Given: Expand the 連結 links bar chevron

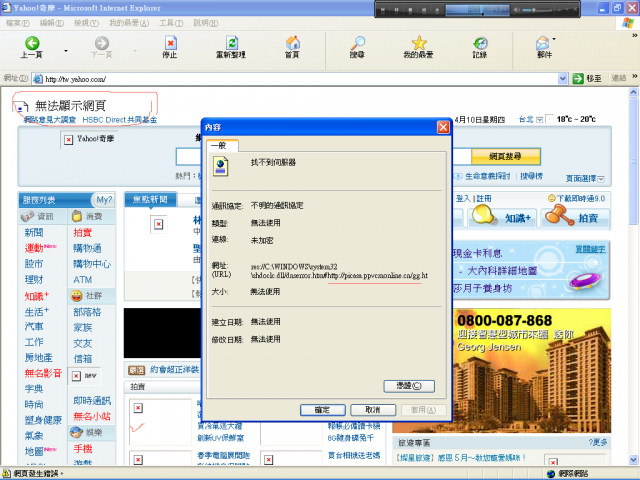Looking at the screenshot, I should coord(635,76).
